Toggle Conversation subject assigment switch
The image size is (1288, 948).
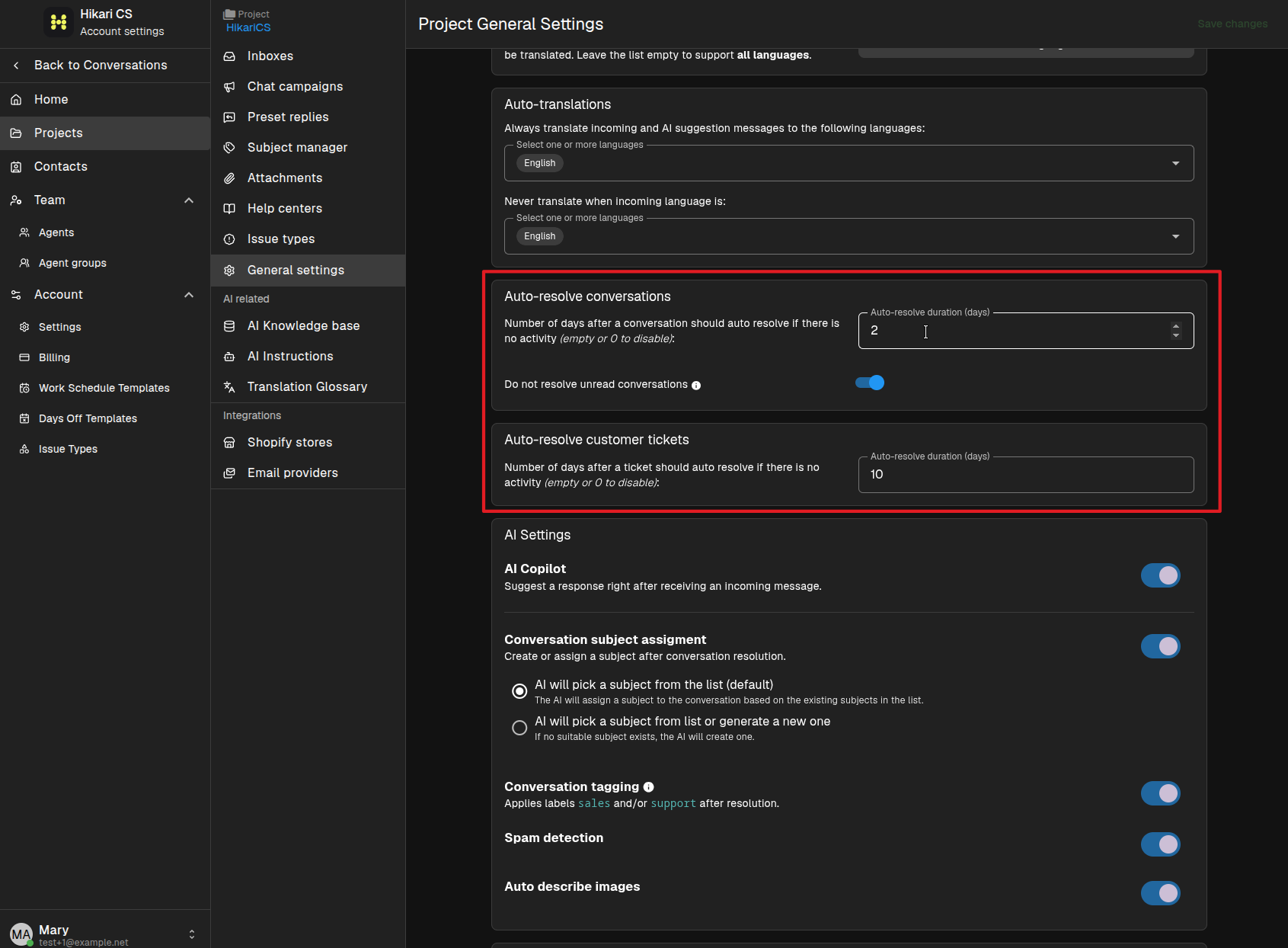pyautogui.click(x=1161, y=646)
